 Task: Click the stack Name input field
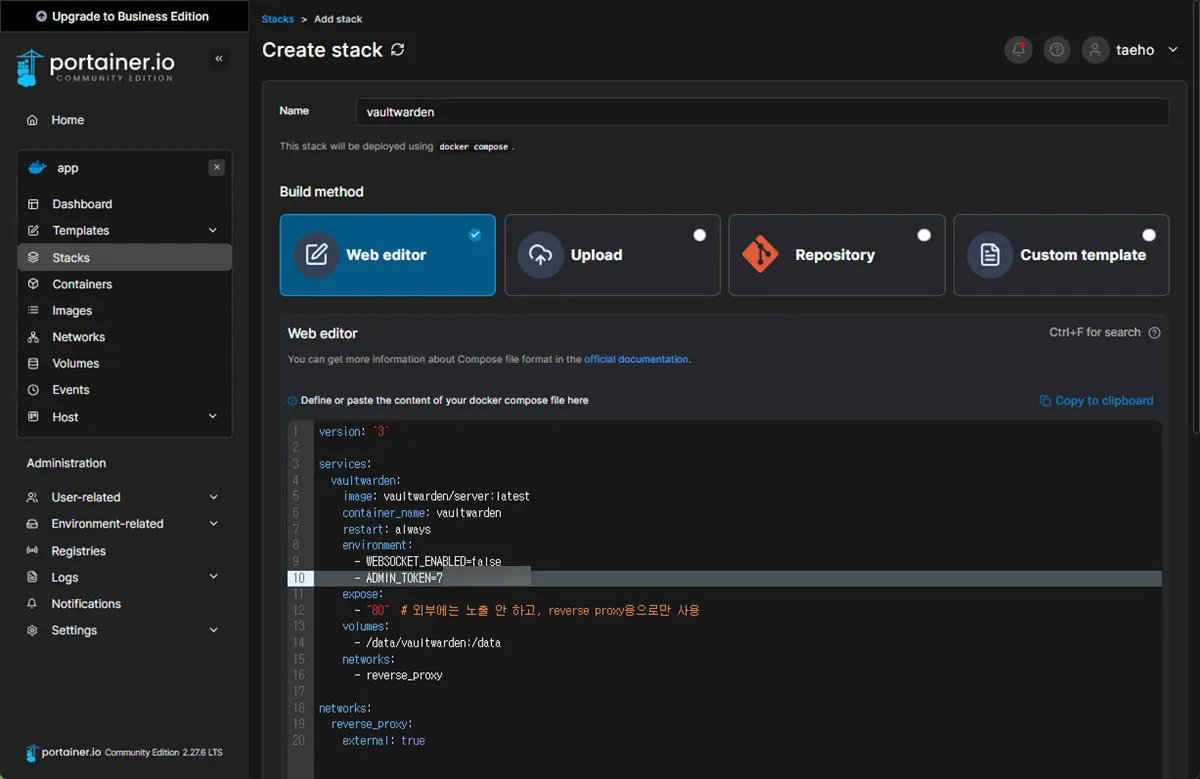tap(761, 112)
